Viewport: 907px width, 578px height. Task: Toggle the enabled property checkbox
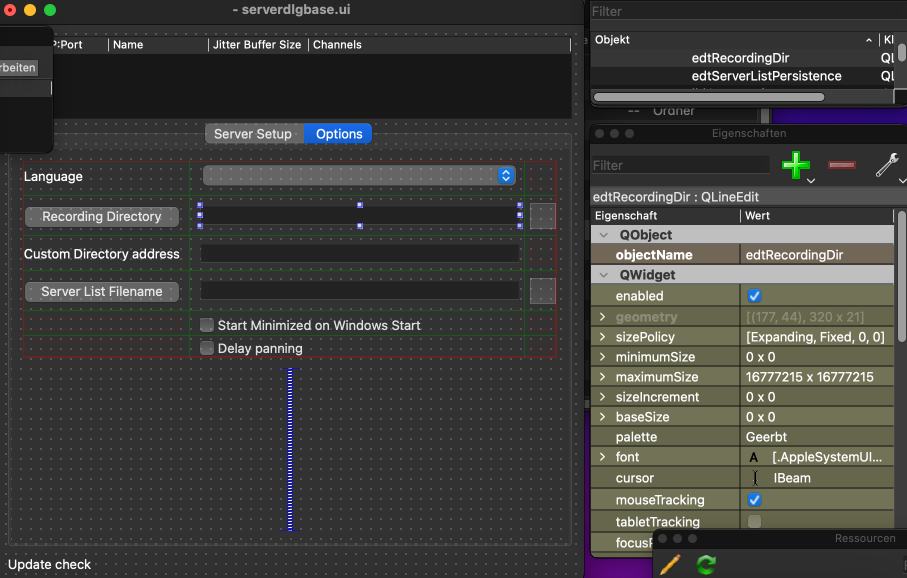click(x=754, y=296)
